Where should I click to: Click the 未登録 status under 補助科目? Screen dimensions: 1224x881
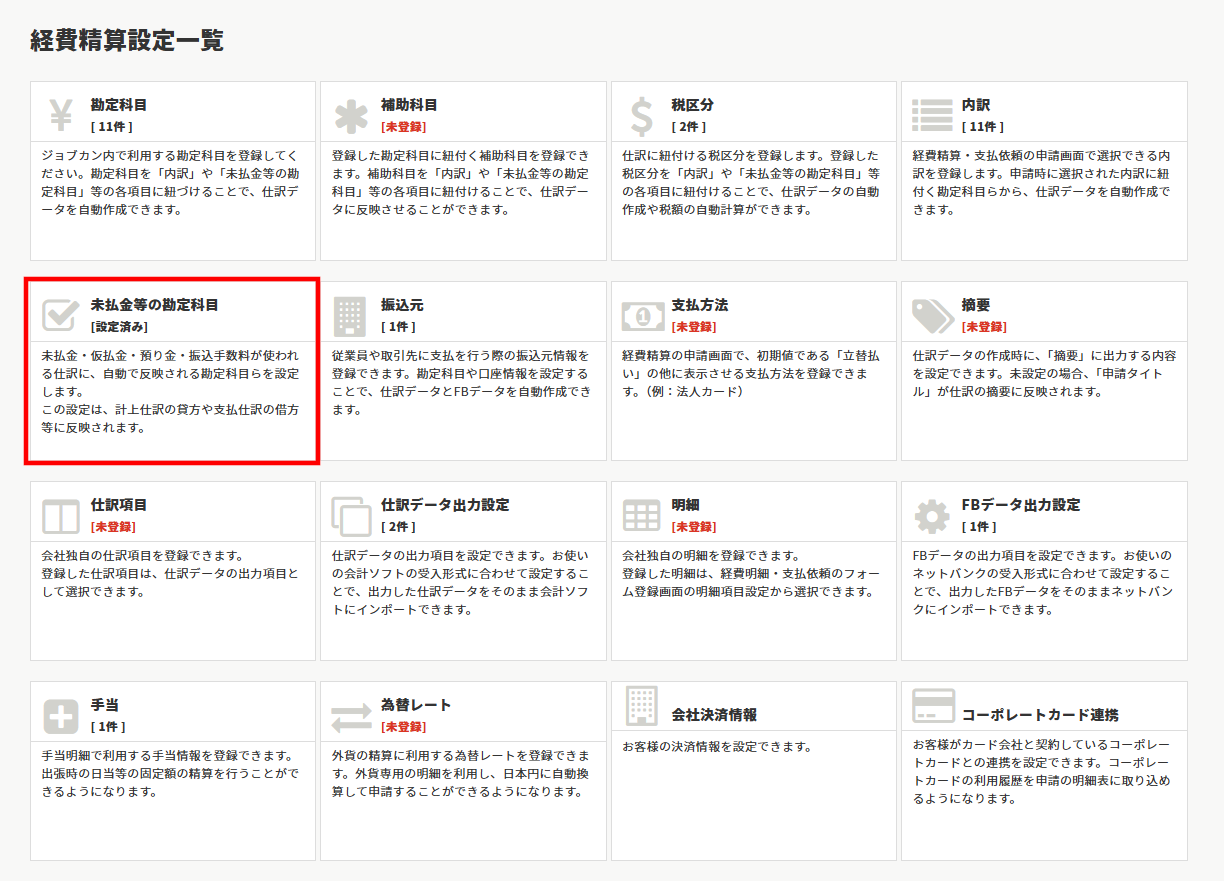click(403, 127)
